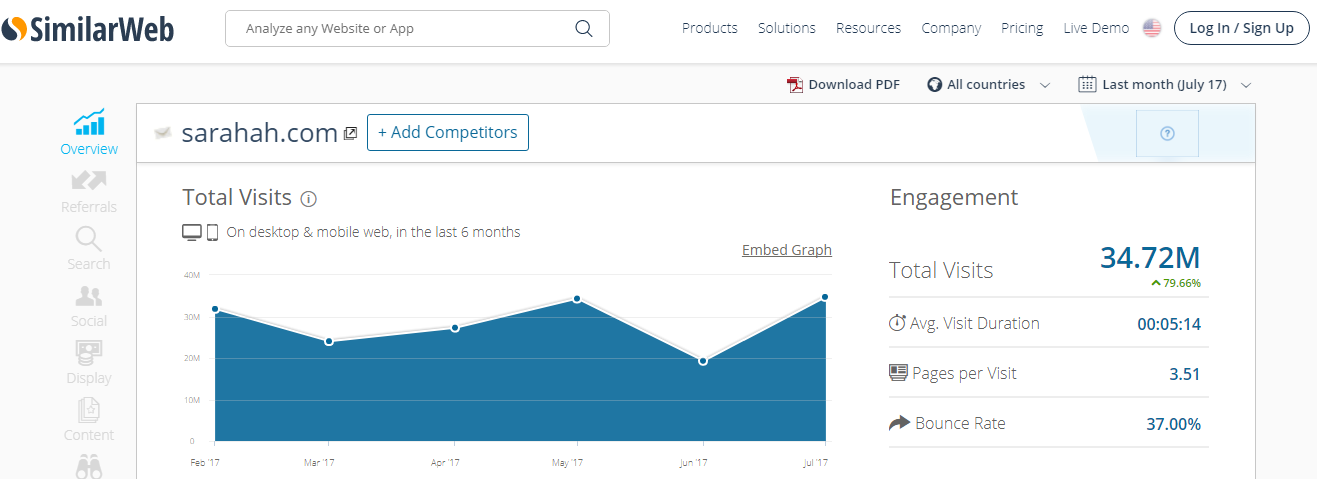Click the Total Visits info icon
The image size is (1317, 479).
pos(309,198)
